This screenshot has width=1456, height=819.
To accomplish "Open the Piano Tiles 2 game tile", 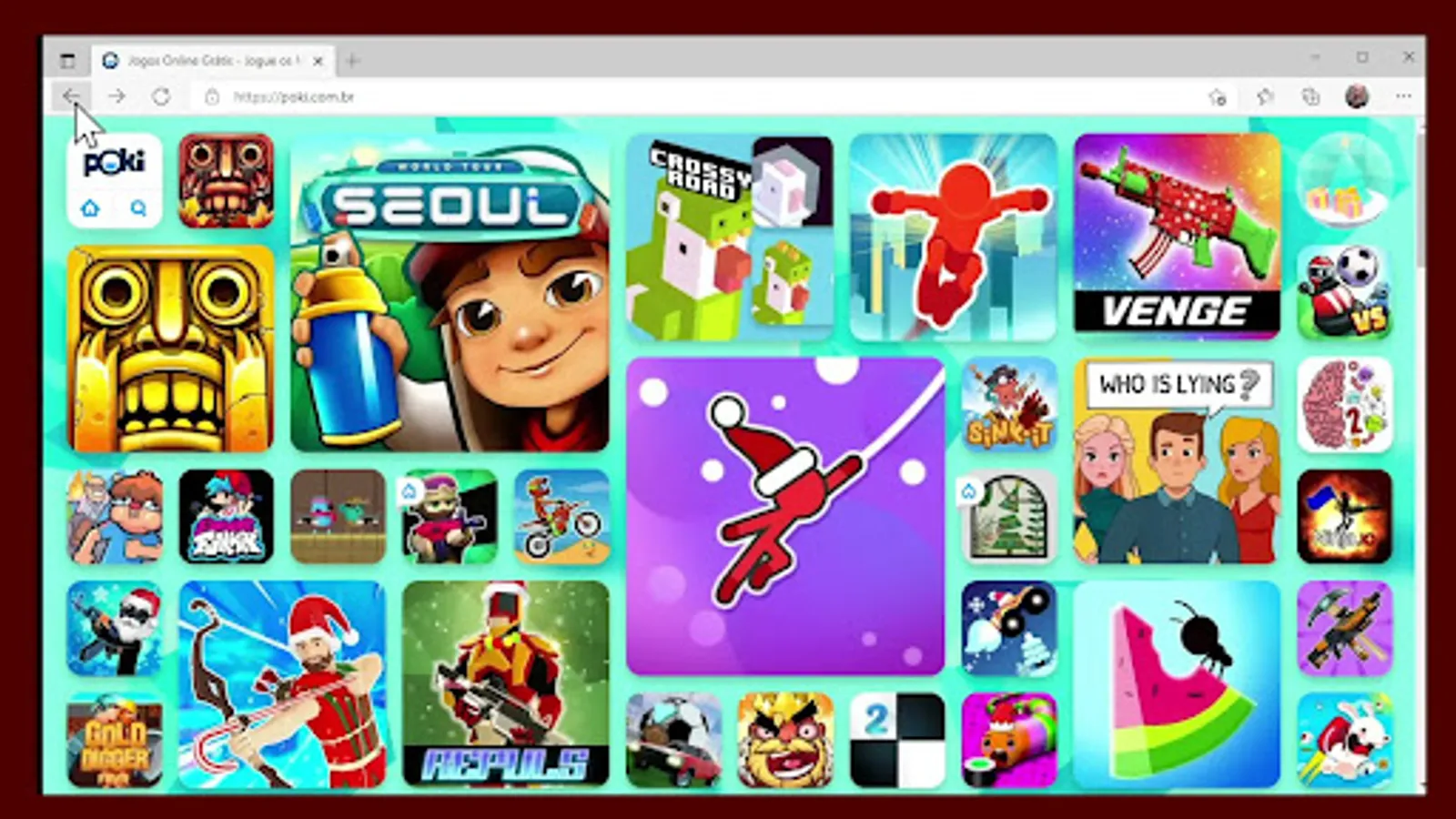I will click(897, 740).
